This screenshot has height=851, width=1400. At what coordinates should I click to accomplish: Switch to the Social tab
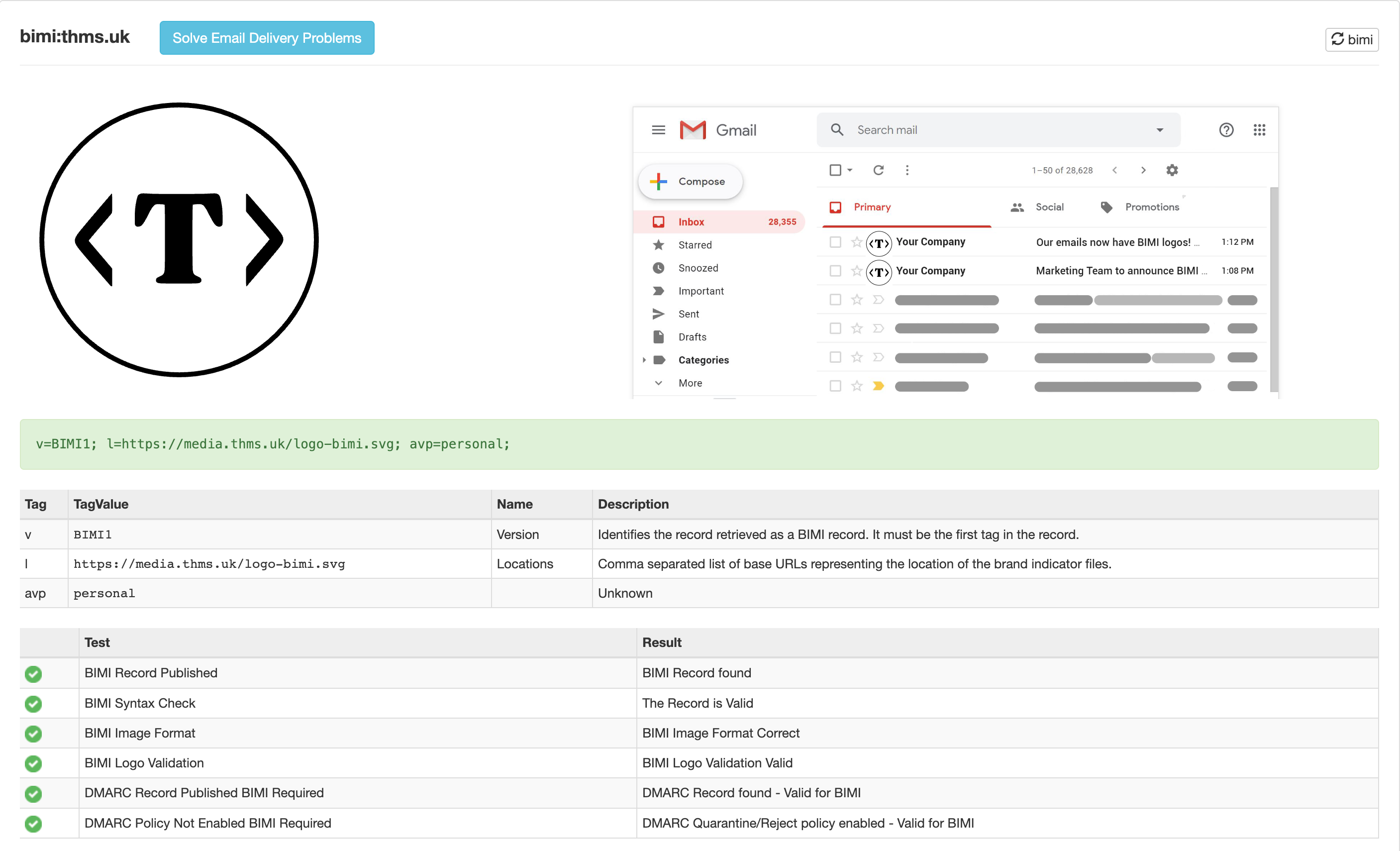(1037, 207)
